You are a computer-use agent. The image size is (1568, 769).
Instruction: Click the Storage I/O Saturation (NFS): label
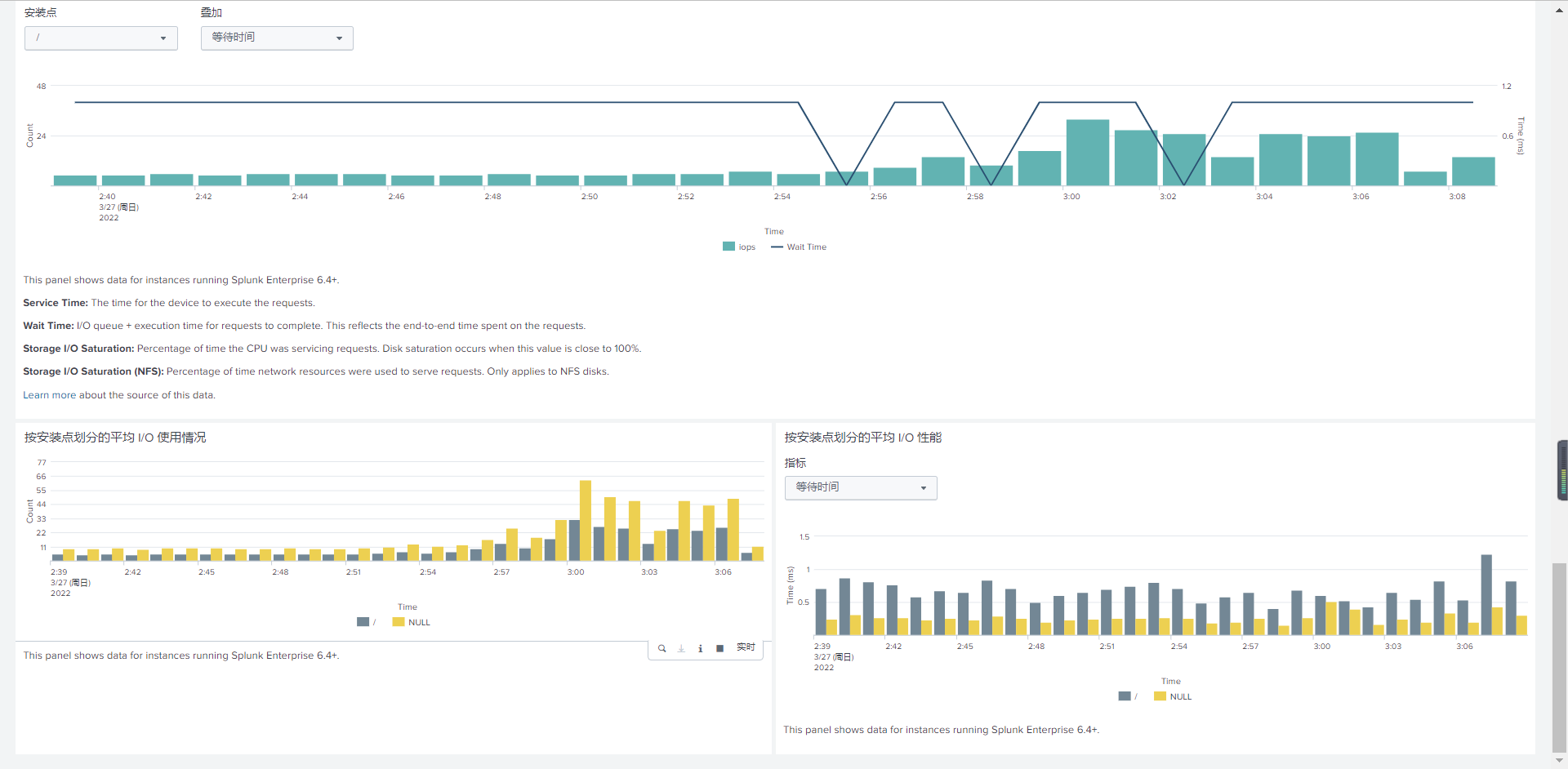(x=93, y=371)
